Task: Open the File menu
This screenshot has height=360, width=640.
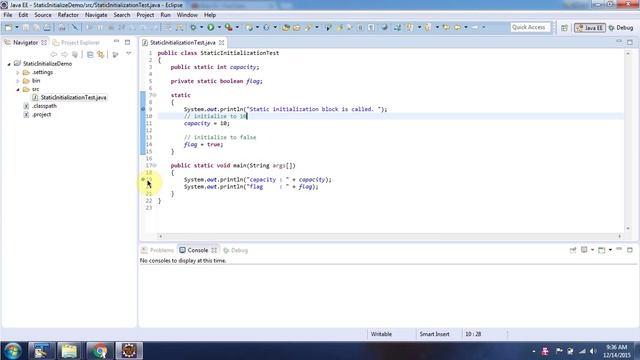Action: 8,15
